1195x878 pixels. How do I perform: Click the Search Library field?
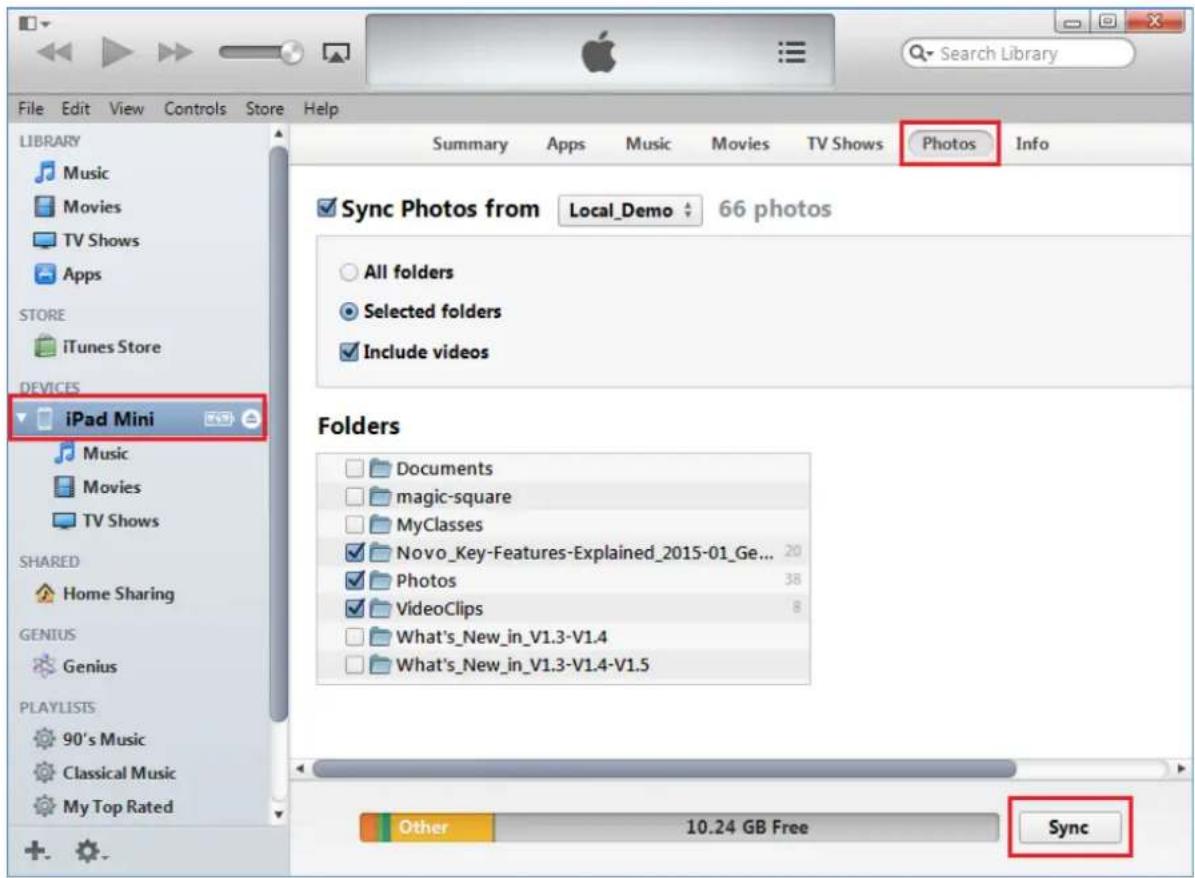(x=1017, y=53)
